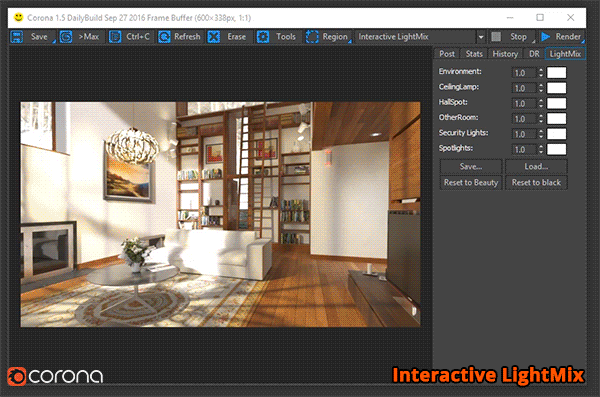
Task: Click the CeilingLamp intensity value field
Action: [x=525, y=88]
